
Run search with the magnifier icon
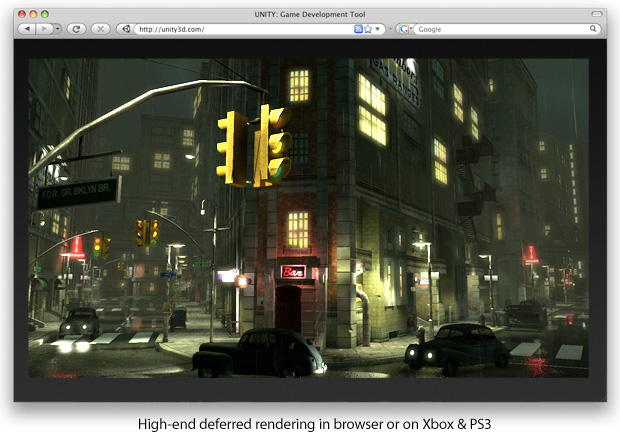pos(594,29)
